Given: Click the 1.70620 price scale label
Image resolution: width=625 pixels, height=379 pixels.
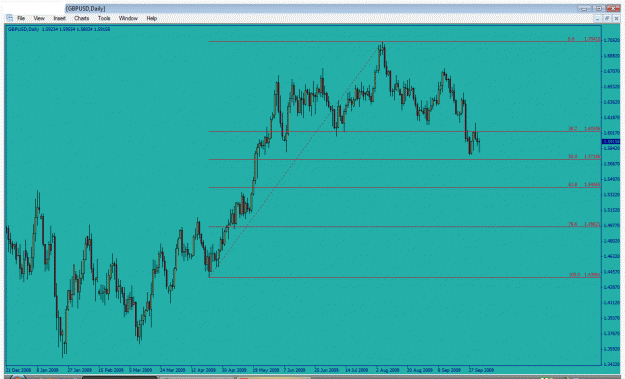Looking at the screenshot, I should pos(612,40).
